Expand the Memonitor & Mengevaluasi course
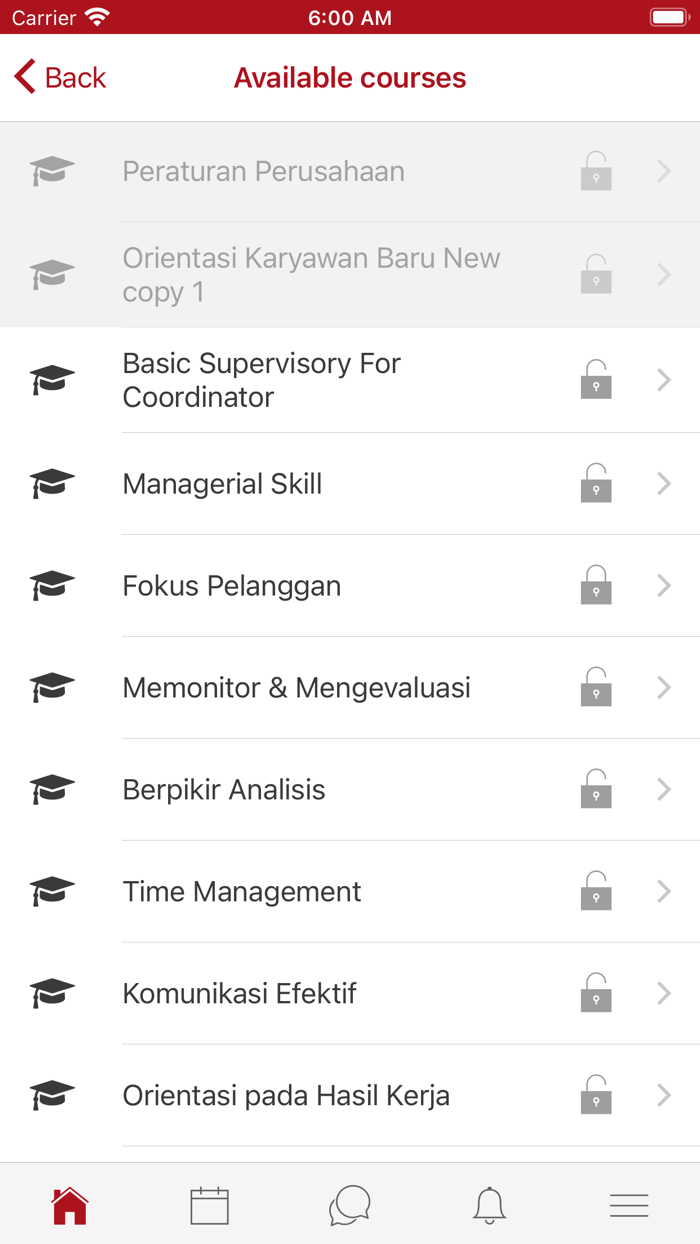Screen dimensions: 700x1244 663,687
